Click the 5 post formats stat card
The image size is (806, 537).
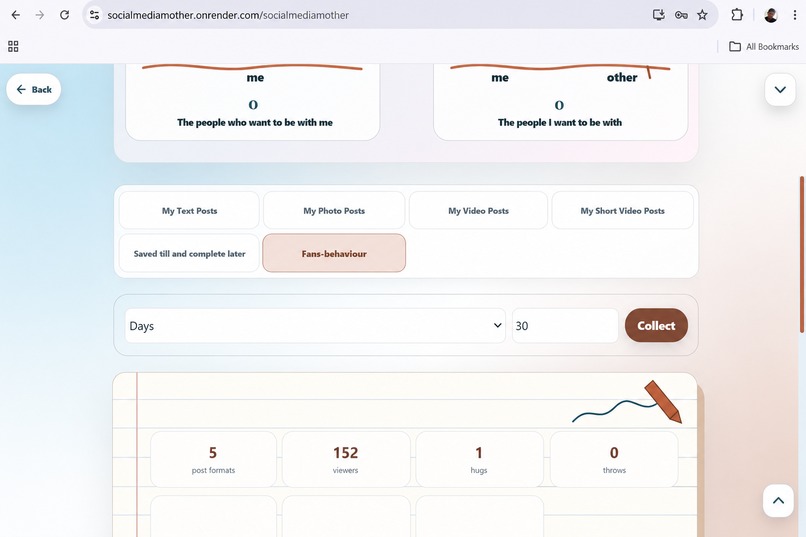[213, 459]
